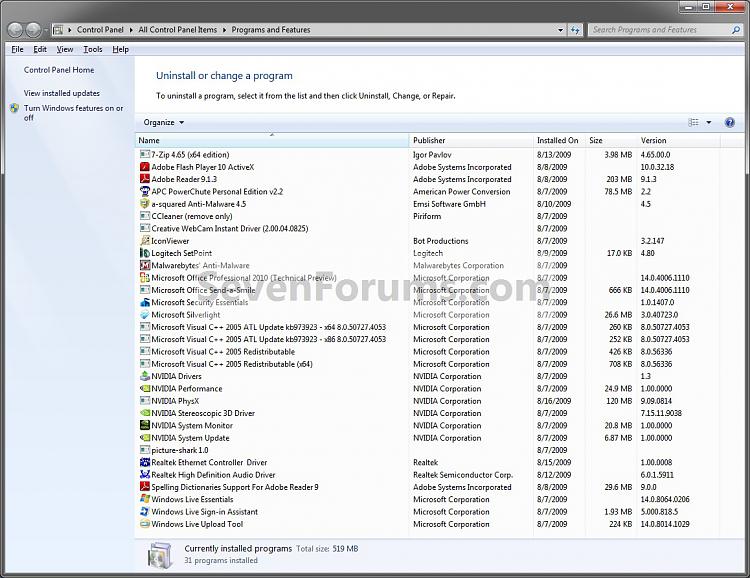Click the a-squared Anti-Malware 4.5 icon
This screenshot has height=578, width=750.
144,204
